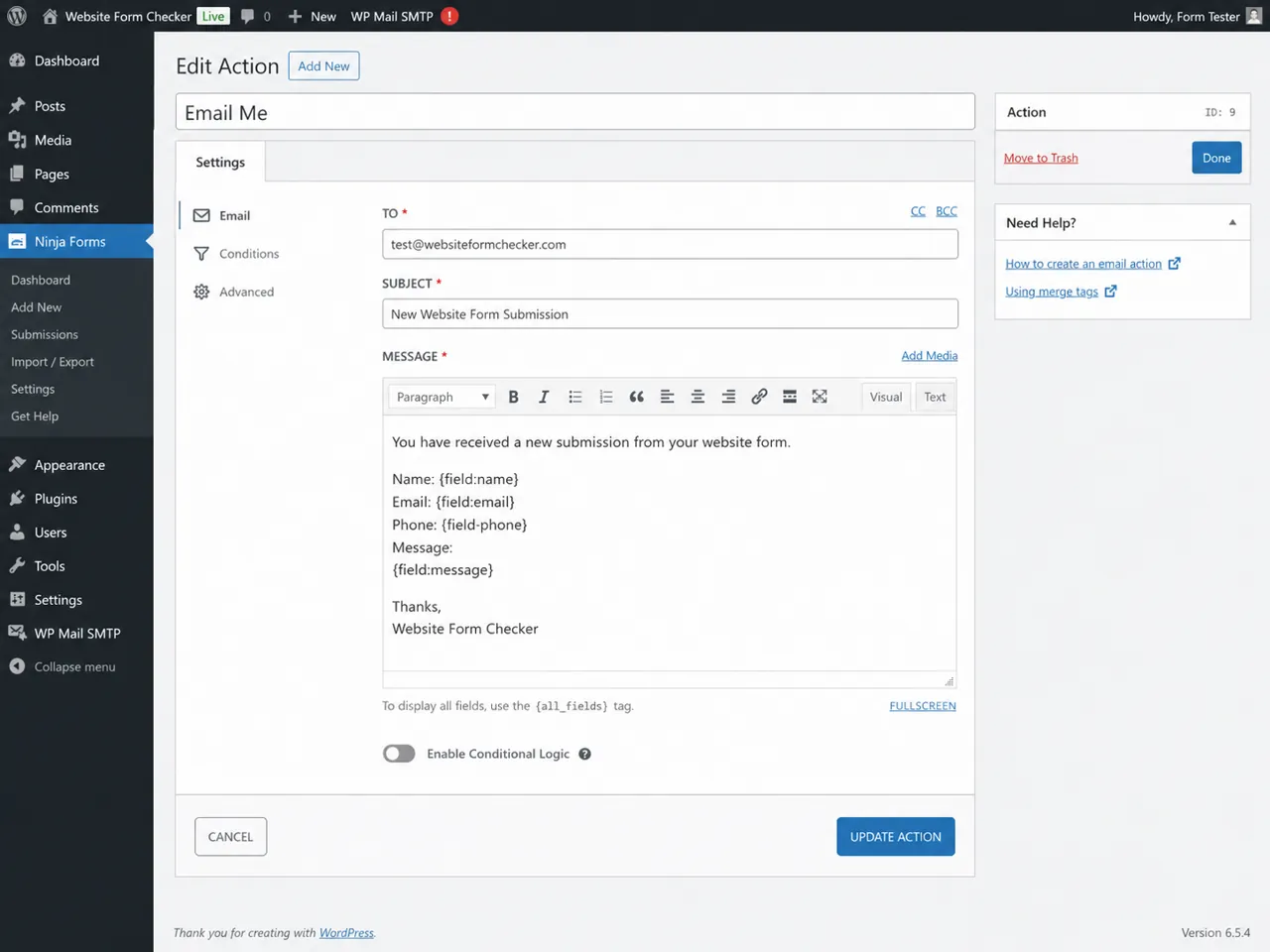This screenshot has width=1270, height=952.
Task: Switch editor to Text mode
Action: point(935,397)
